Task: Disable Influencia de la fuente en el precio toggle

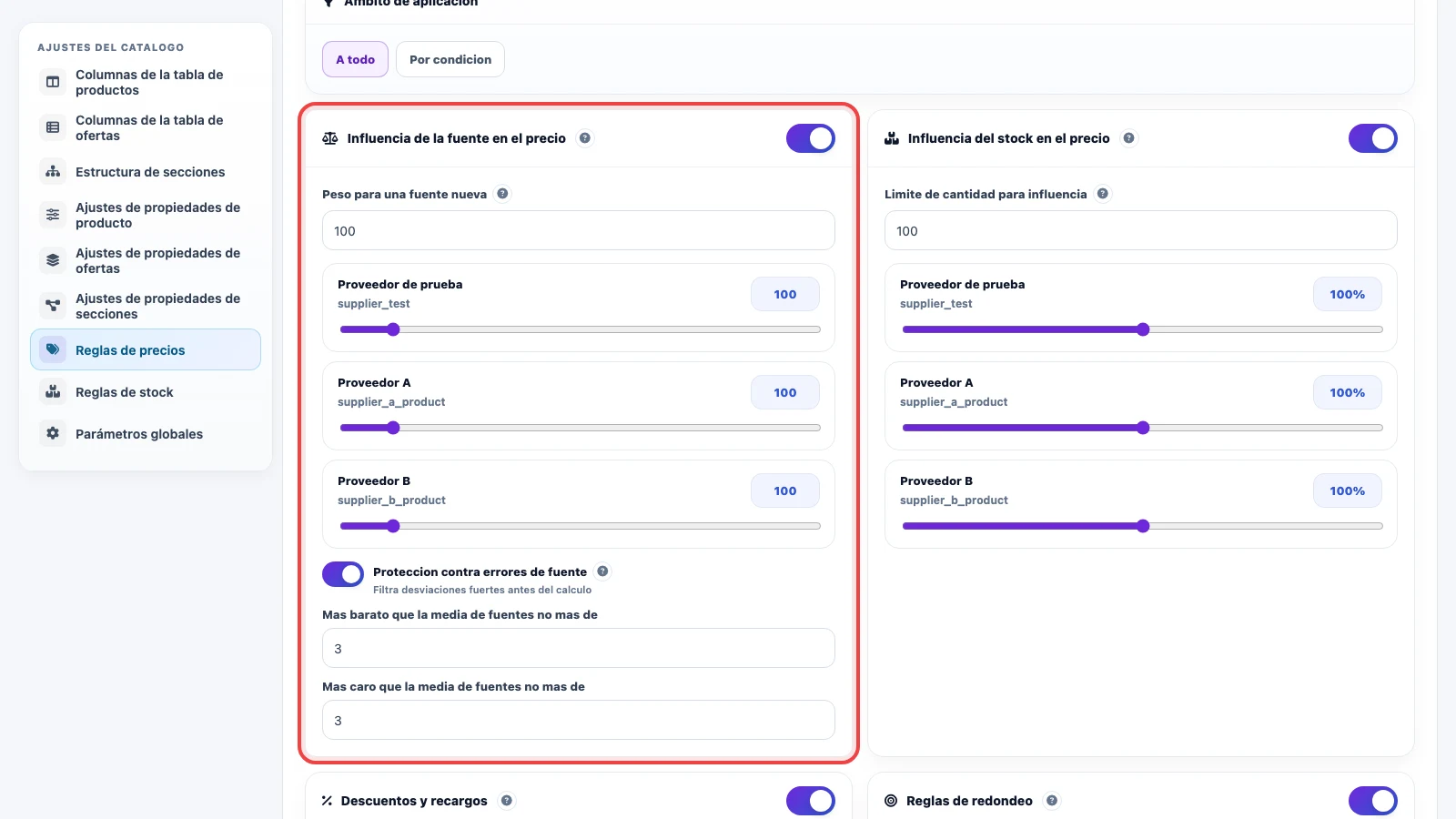Action: pyautogui.click(x=811, y=138)
